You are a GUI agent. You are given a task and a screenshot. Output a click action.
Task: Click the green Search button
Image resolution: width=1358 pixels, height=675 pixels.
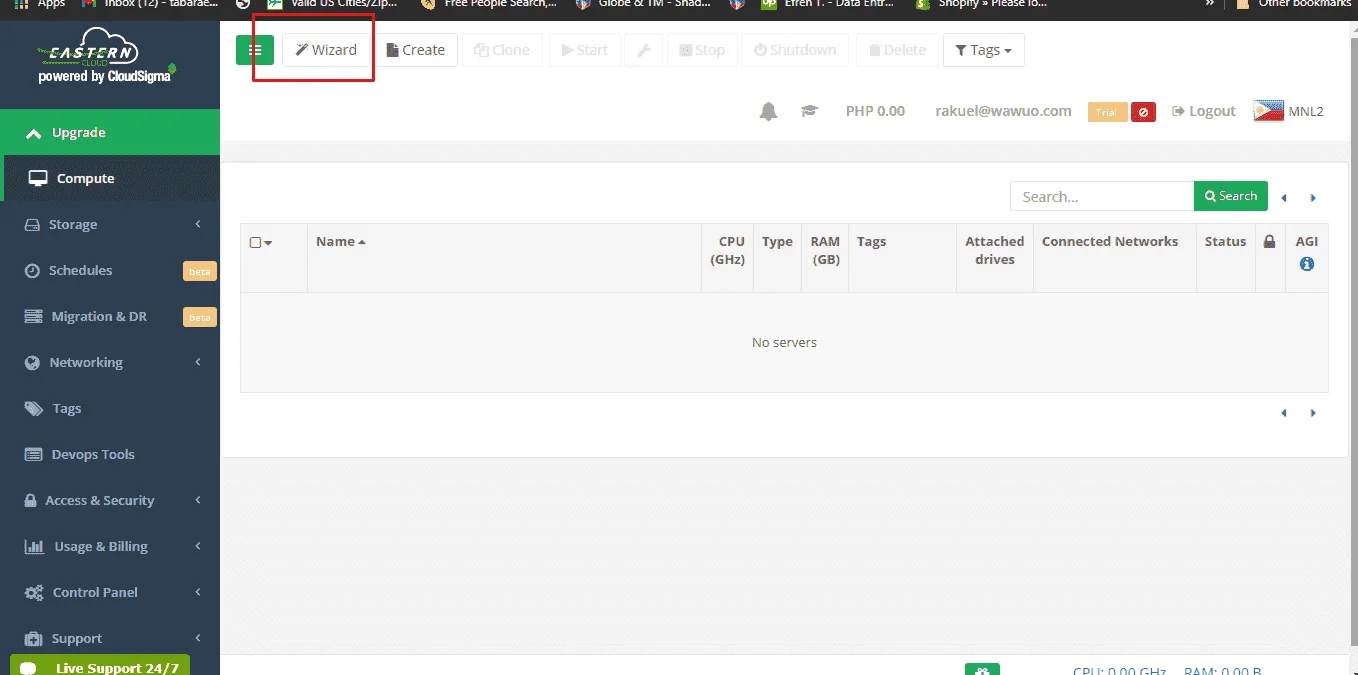tap(1231, 196)
